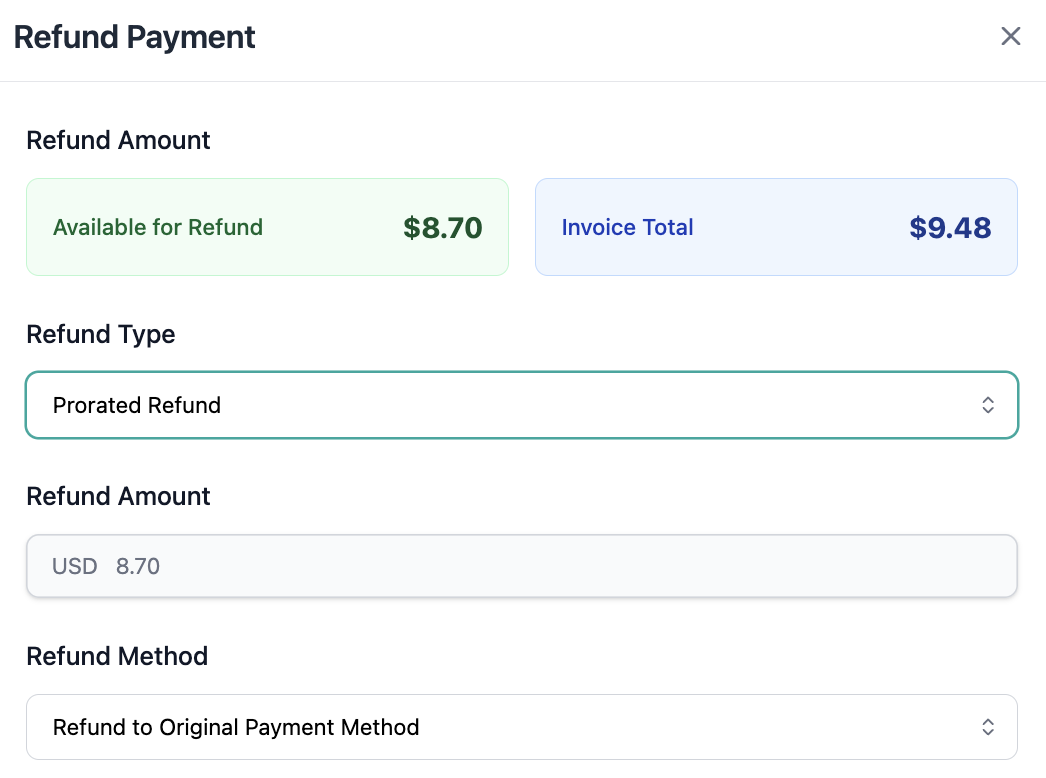Screen dimensions: 1046x778
Task: Click the $9.48 invoice total amount
Action: (x=950, y=228)
